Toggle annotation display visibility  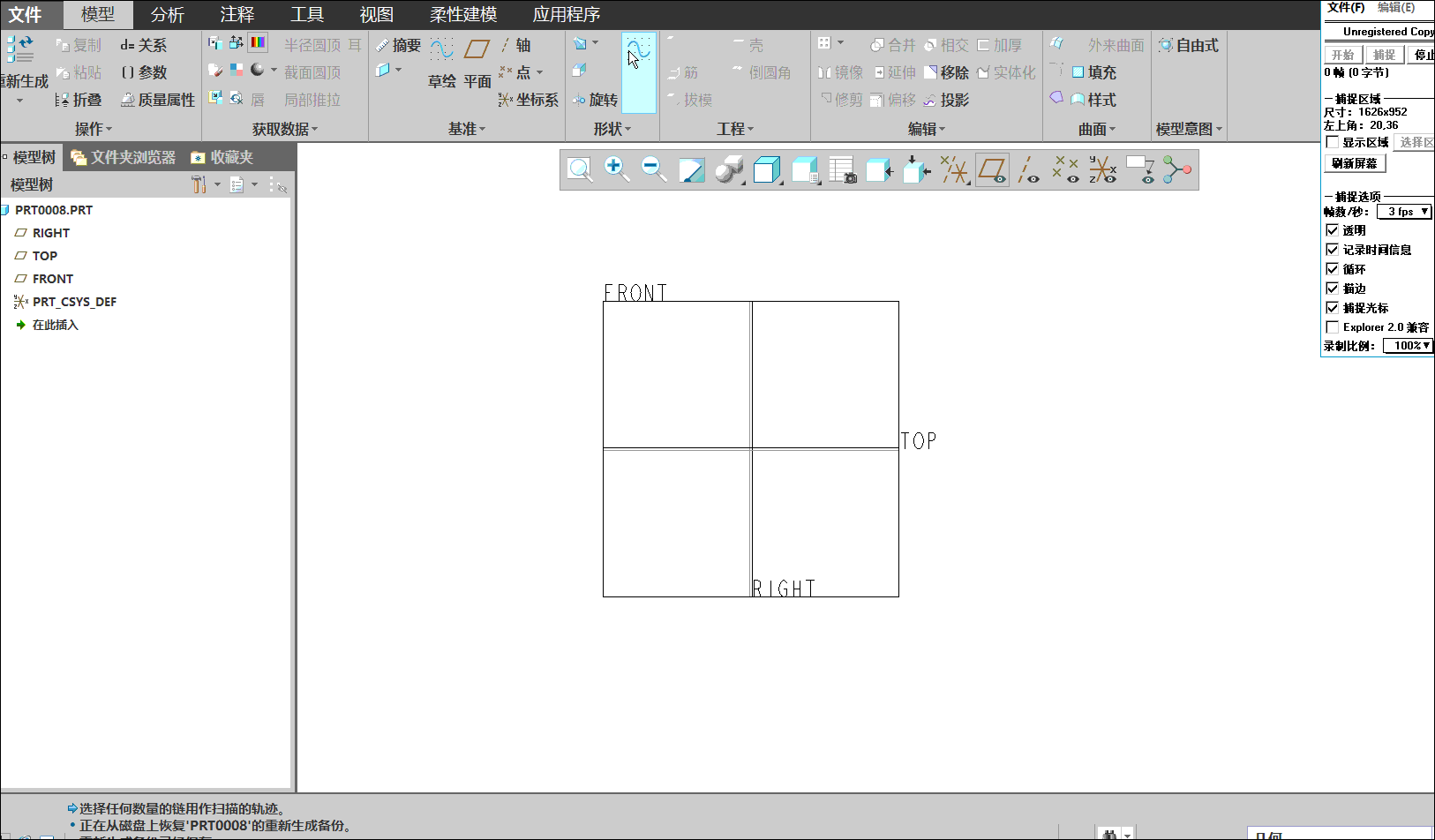coord(1140,169)
